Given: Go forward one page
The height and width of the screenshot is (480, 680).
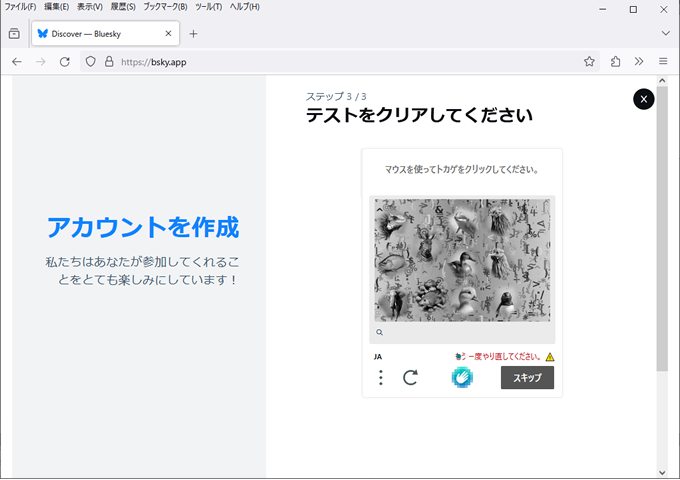Looking at the screenshot, I should pyautogui.click(x=41, y=62).
